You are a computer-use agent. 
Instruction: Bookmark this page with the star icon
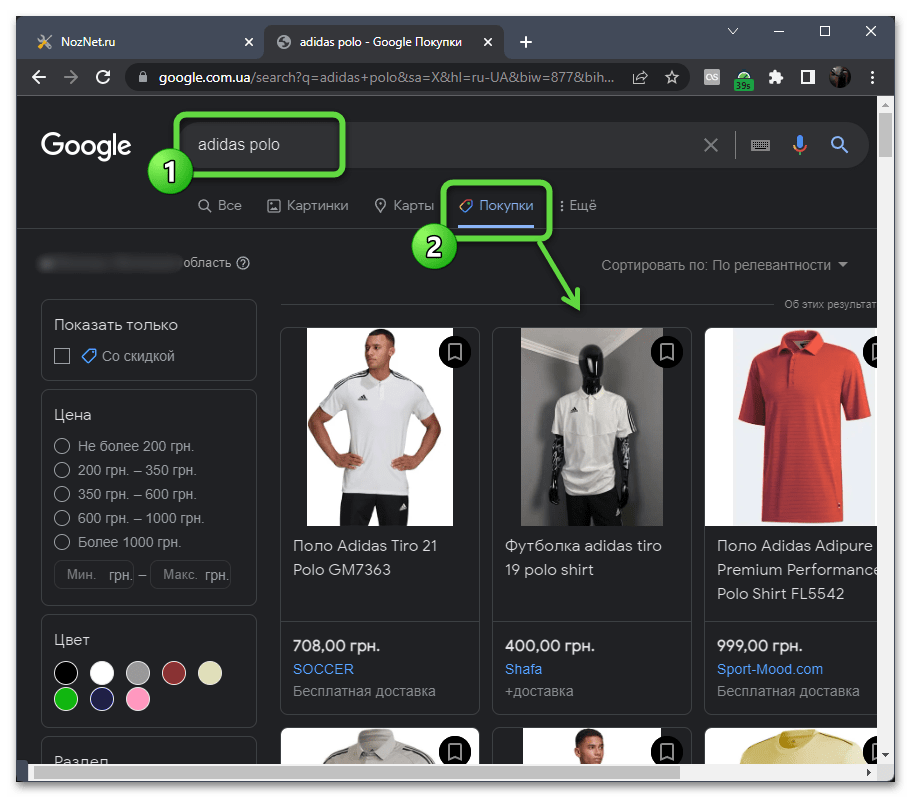(672, 77)
